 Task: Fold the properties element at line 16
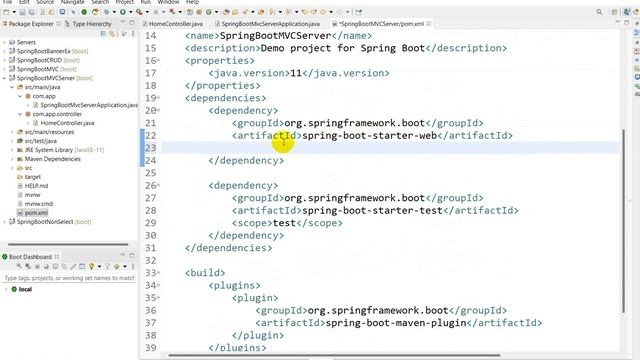point(159,60)
